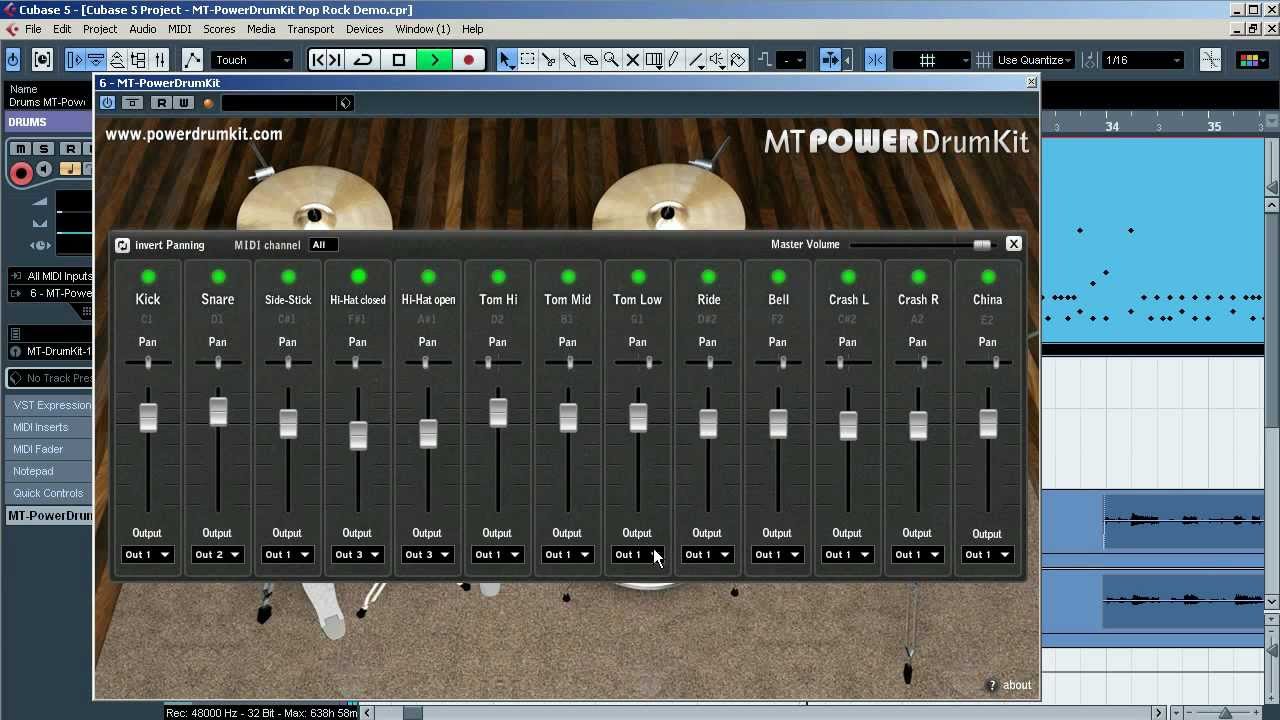Open the MIDI menu
The width and height of the screenshot is (1280, 720).
[x=180, y=29]
